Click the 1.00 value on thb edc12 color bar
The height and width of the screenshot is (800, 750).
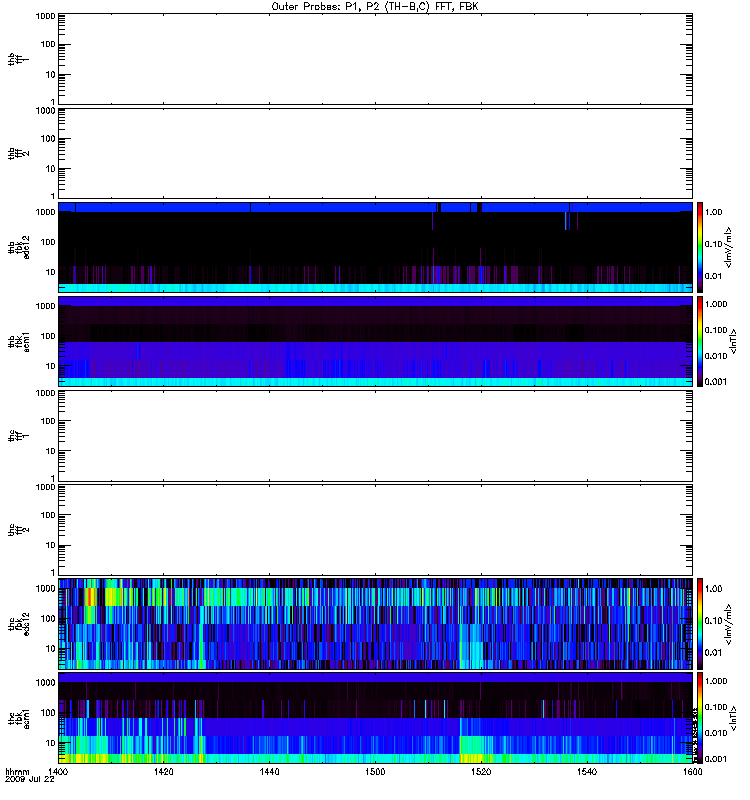coord(713,212)
